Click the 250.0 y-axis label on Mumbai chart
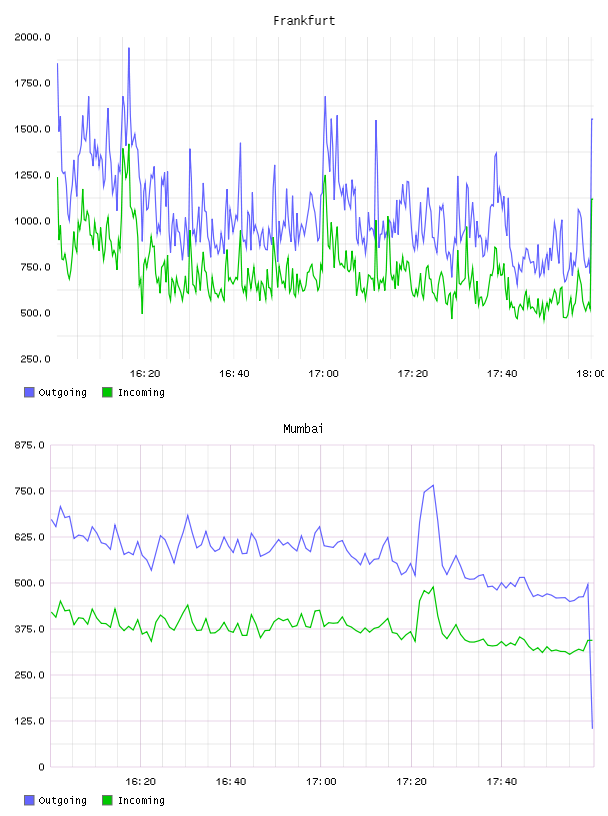This screenshot has width=608, height=816. 29,675
